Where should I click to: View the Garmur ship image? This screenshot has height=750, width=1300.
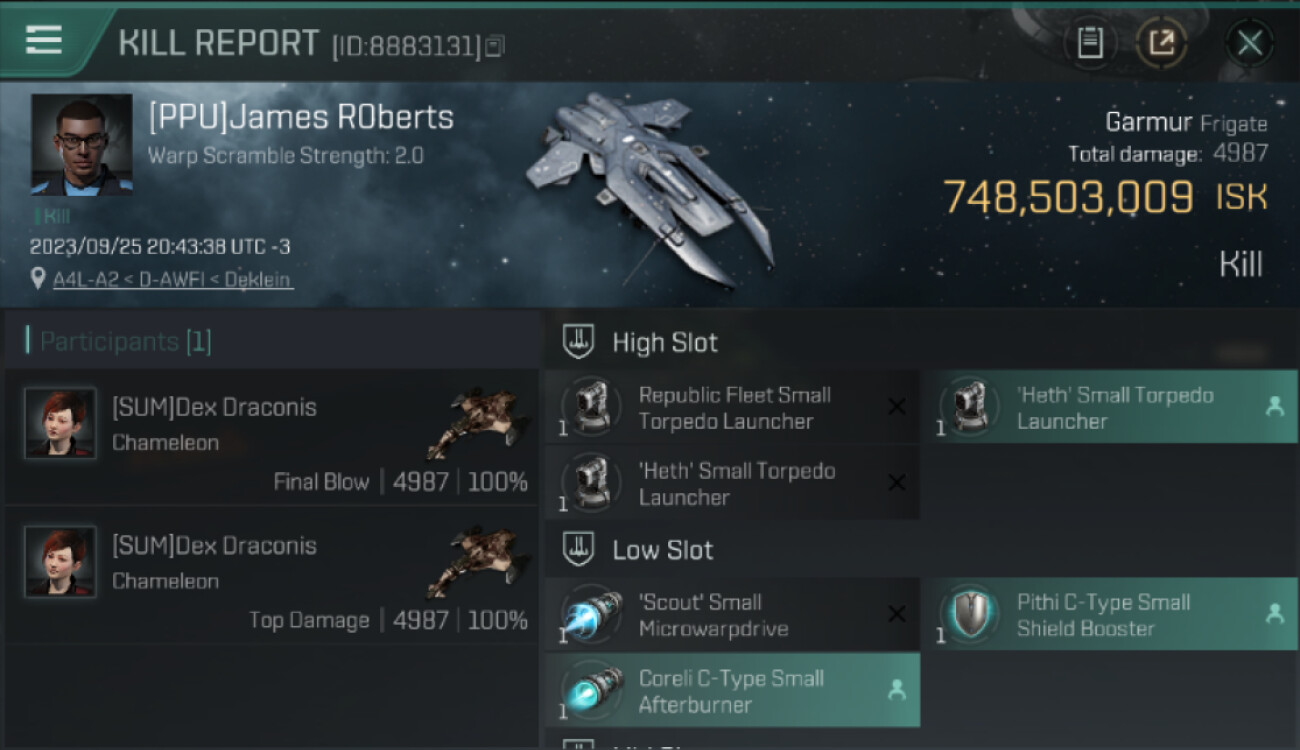(x=650, y=188)
